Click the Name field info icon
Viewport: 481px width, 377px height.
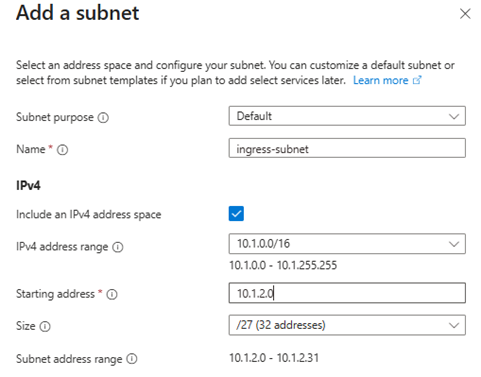point(62,150)
